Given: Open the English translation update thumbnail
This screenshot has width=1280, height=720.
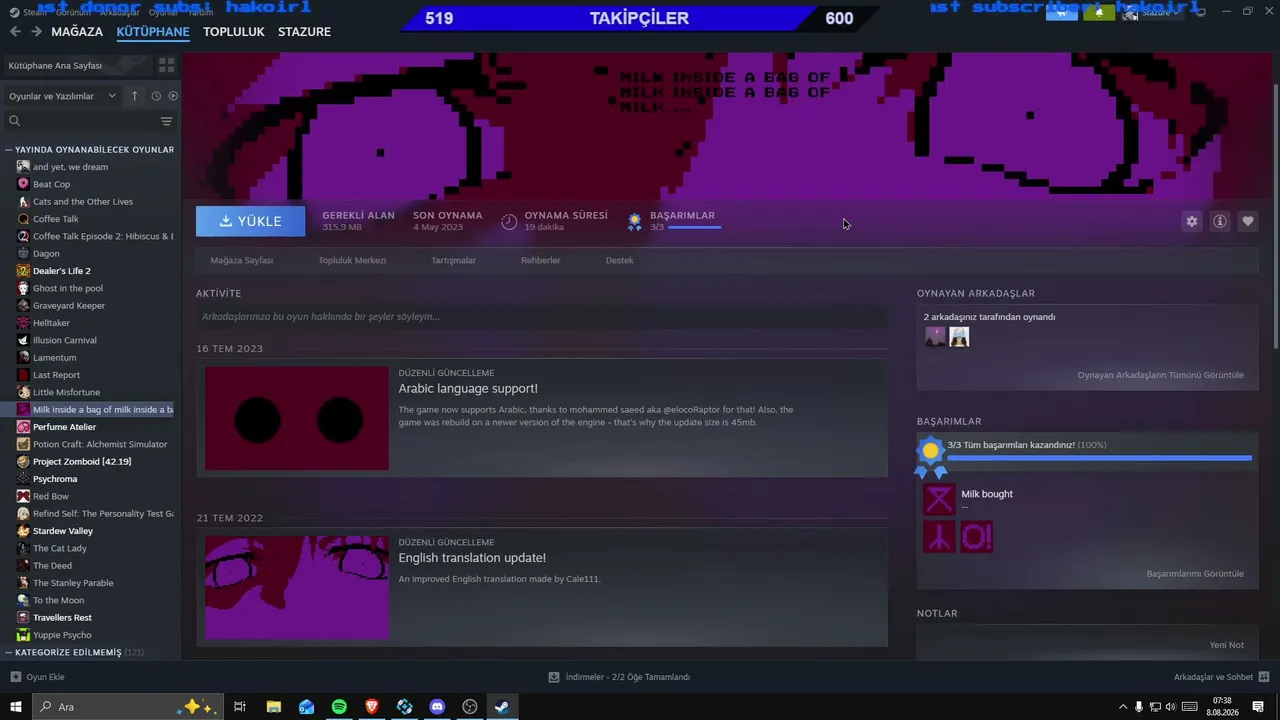Looking at the screenshot, I should point(297,588).
